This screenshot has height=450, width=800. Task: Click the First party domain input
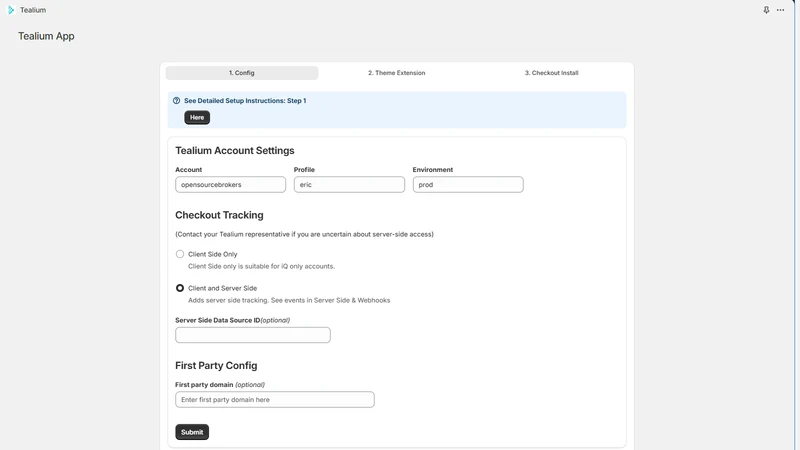click(x=274, y=399)
